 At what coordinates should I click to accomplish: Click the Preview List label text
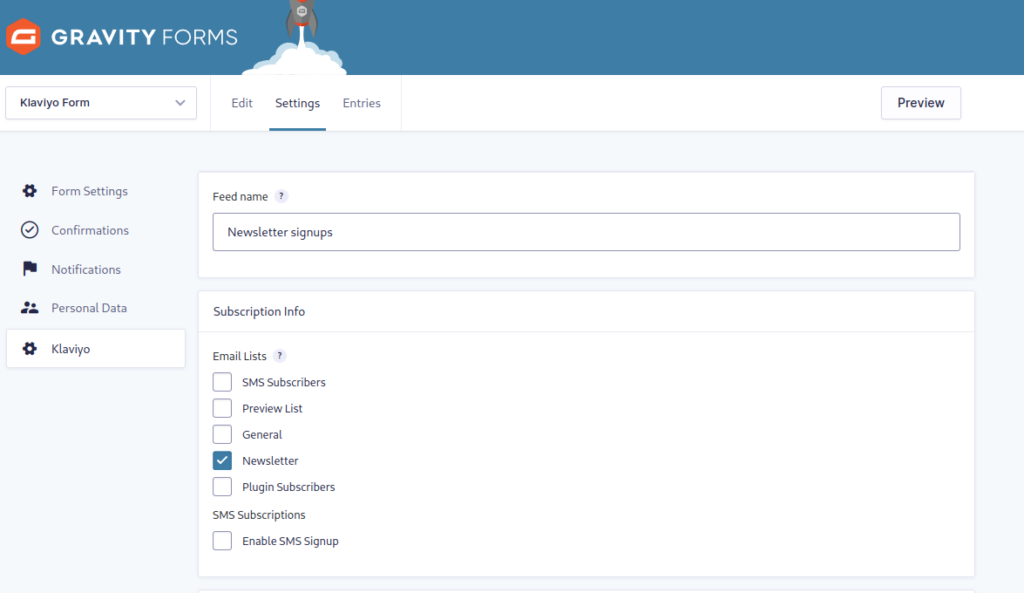click(x=272, y=408)
